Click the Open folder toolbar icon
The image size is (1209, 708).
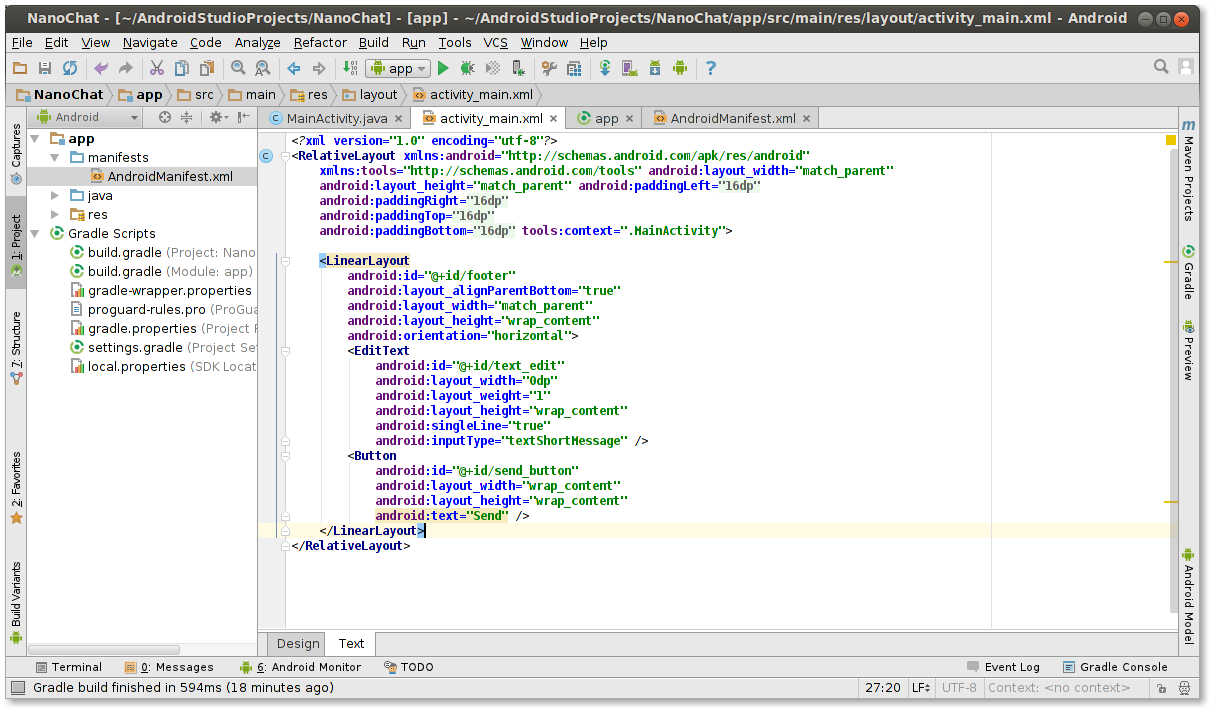coord(20,68)
